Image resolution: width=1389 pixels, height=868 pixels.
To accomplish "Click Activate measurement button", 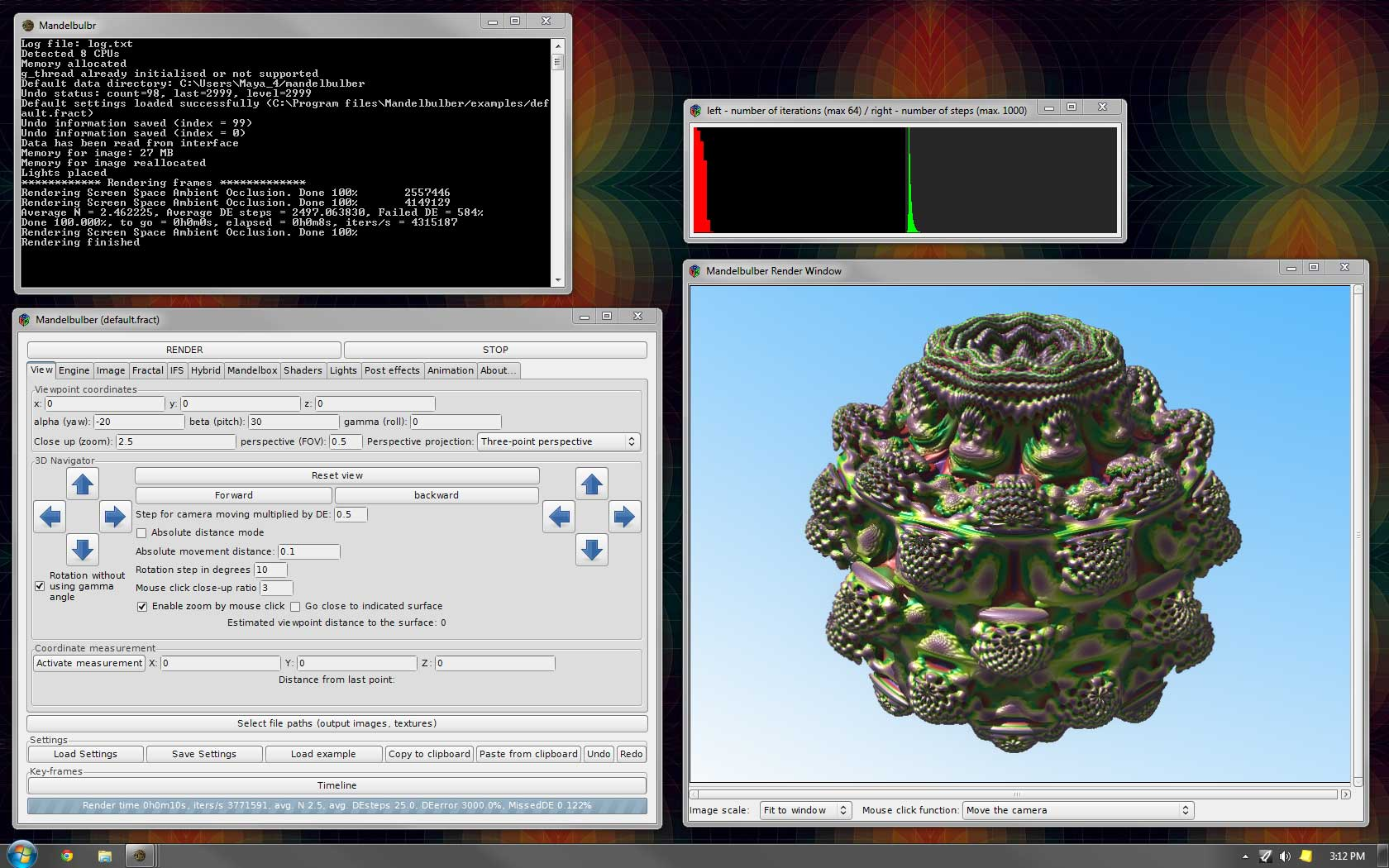I will pos(89,663).
